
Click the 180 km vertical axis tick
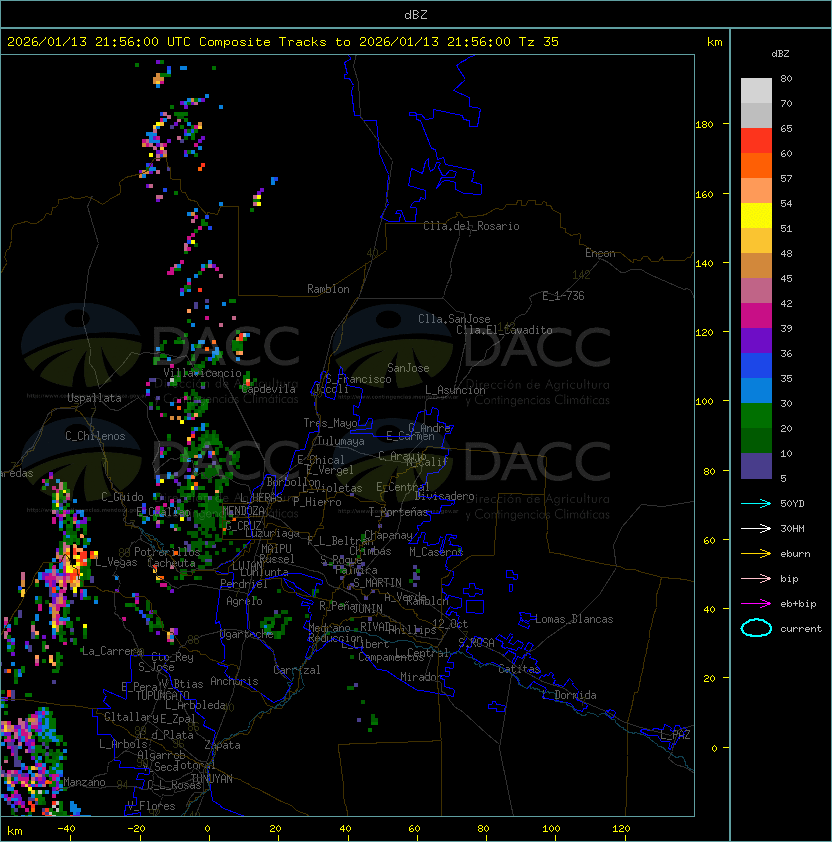coord(704,125)
